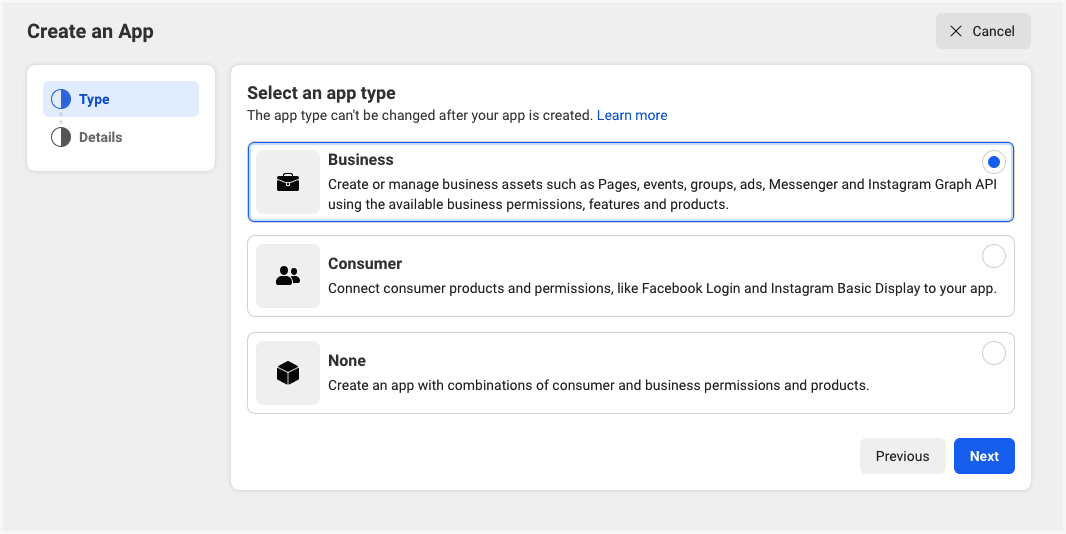Select the Business radio button
This screenshot has height=534, width=1066.
993,161
